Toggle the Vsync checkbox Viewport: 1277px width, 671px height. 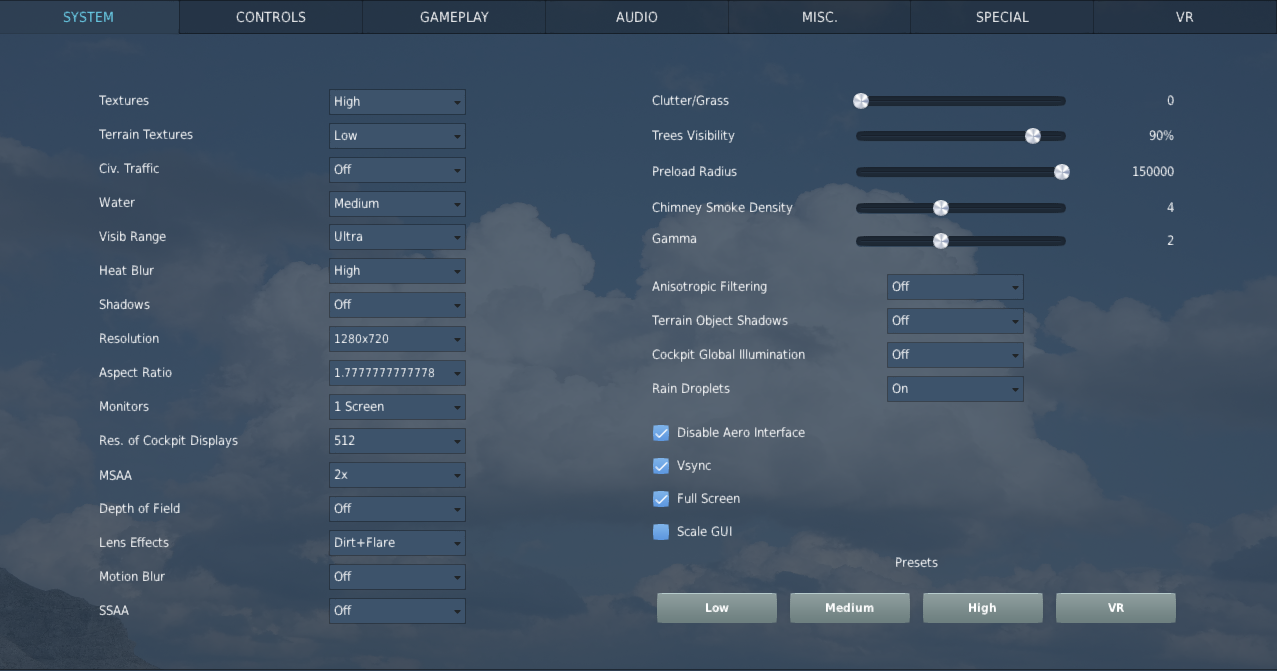pyautogui.click(x=661, y=466)
